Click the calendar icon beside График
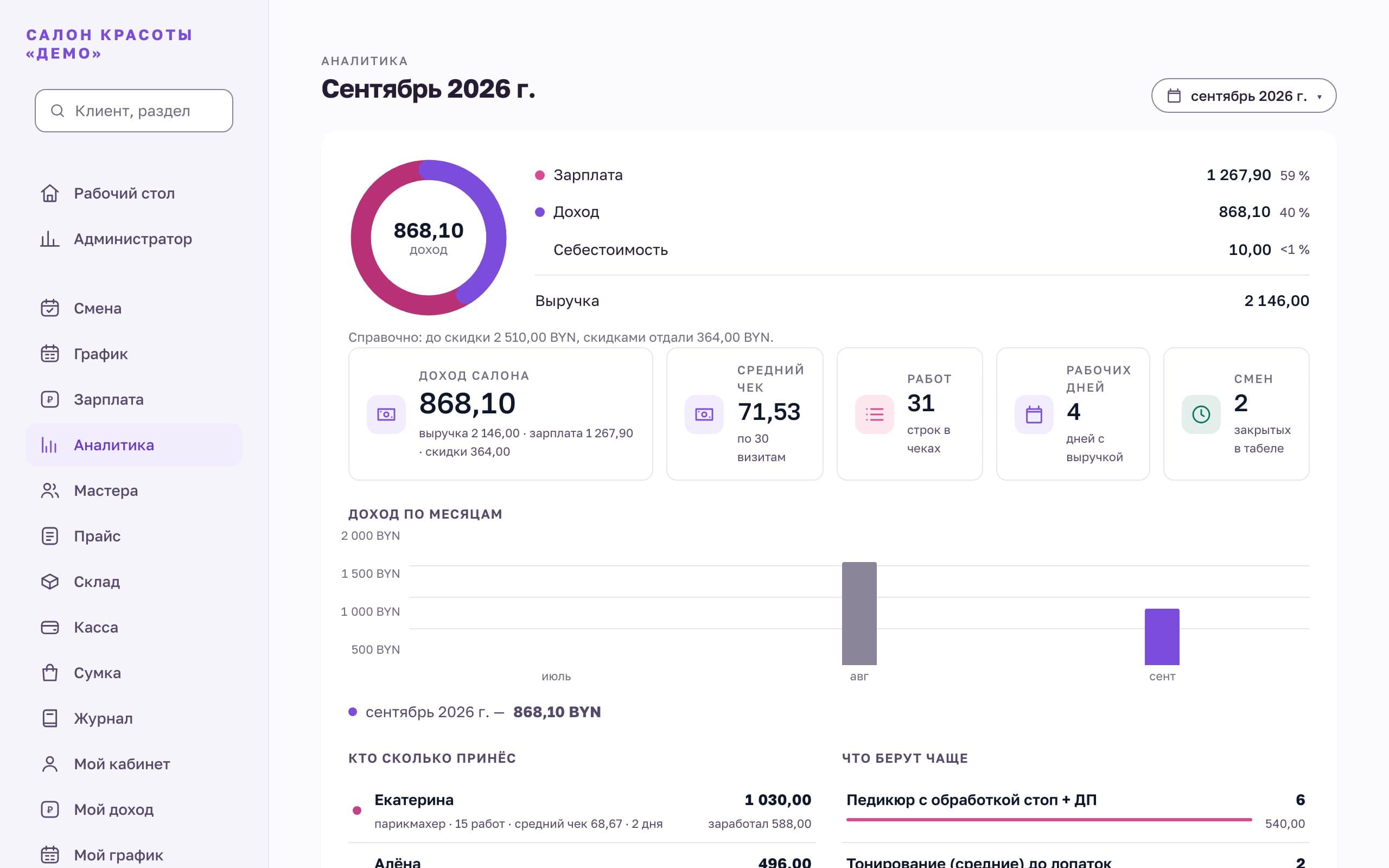The image size is (1389, 868). 50,354
